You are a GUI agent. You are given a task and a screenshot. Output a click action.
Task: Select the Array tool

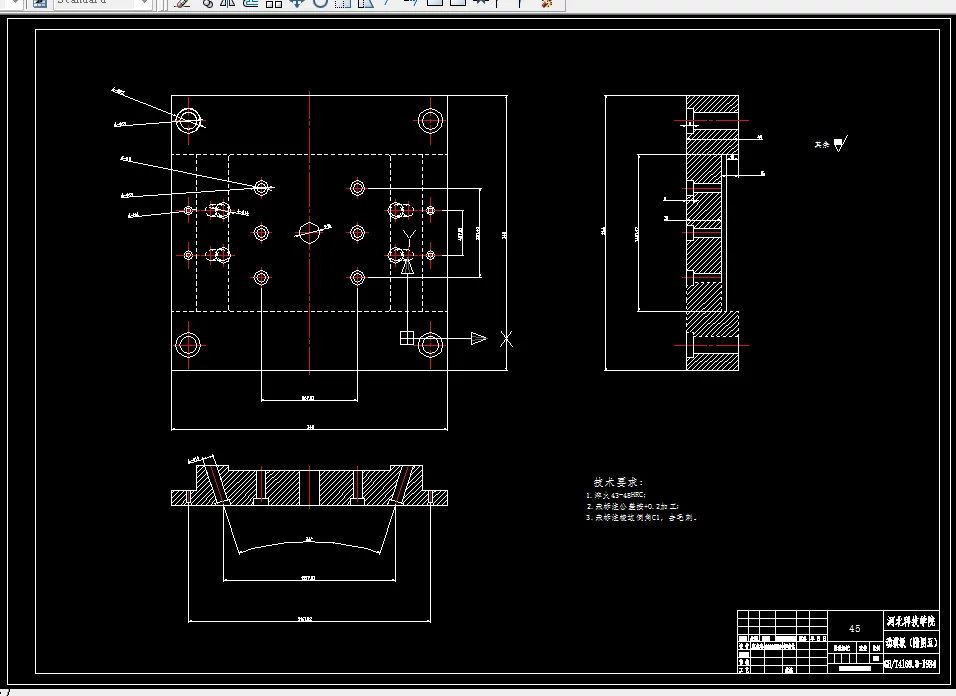point(274,2)
